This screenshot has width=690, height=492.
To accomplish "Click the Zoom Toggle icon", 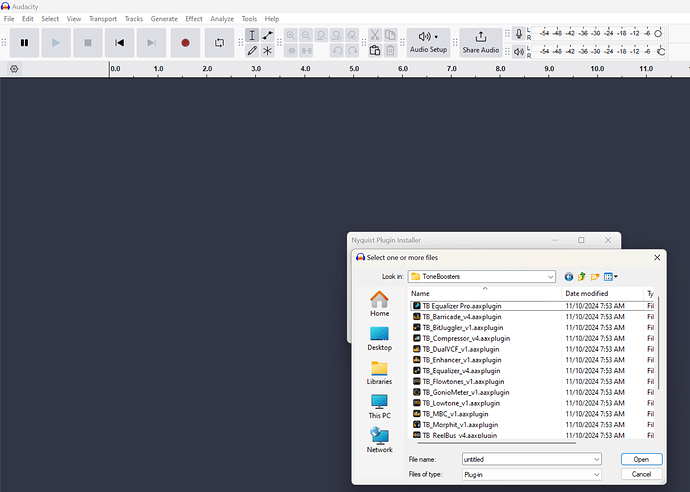I will click(x=352, y=35).
